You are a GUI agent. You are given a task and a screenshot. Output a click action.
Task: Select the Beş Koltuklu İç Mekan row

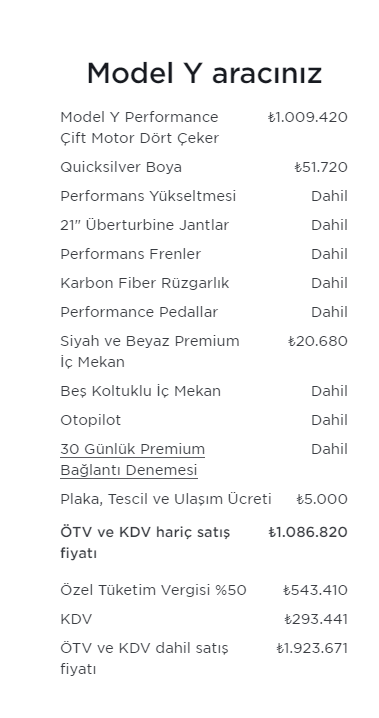point(204,391)
